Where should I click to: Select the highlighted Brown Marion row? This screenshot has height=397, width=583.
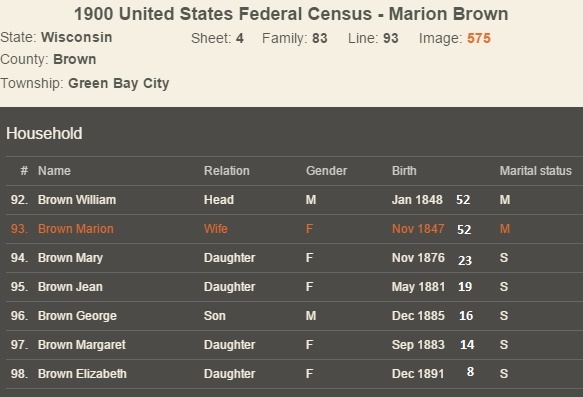[294, 229]
